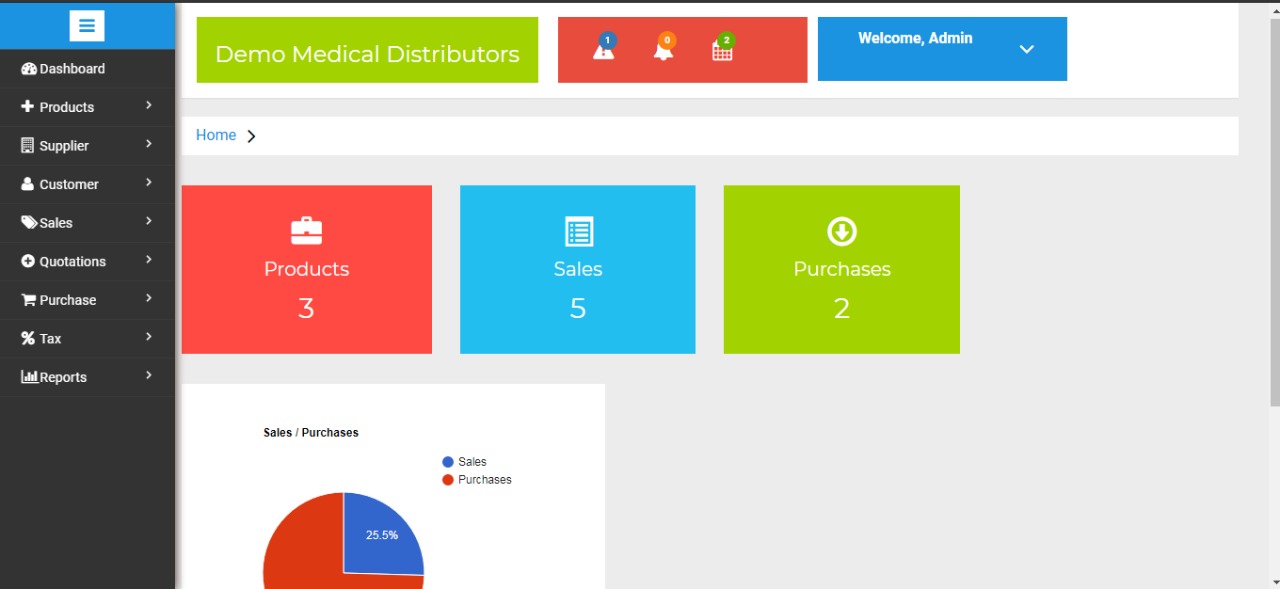Click the blue hamburger menu button
This screenshot has width=1280, height=589.
coord(87,26)
